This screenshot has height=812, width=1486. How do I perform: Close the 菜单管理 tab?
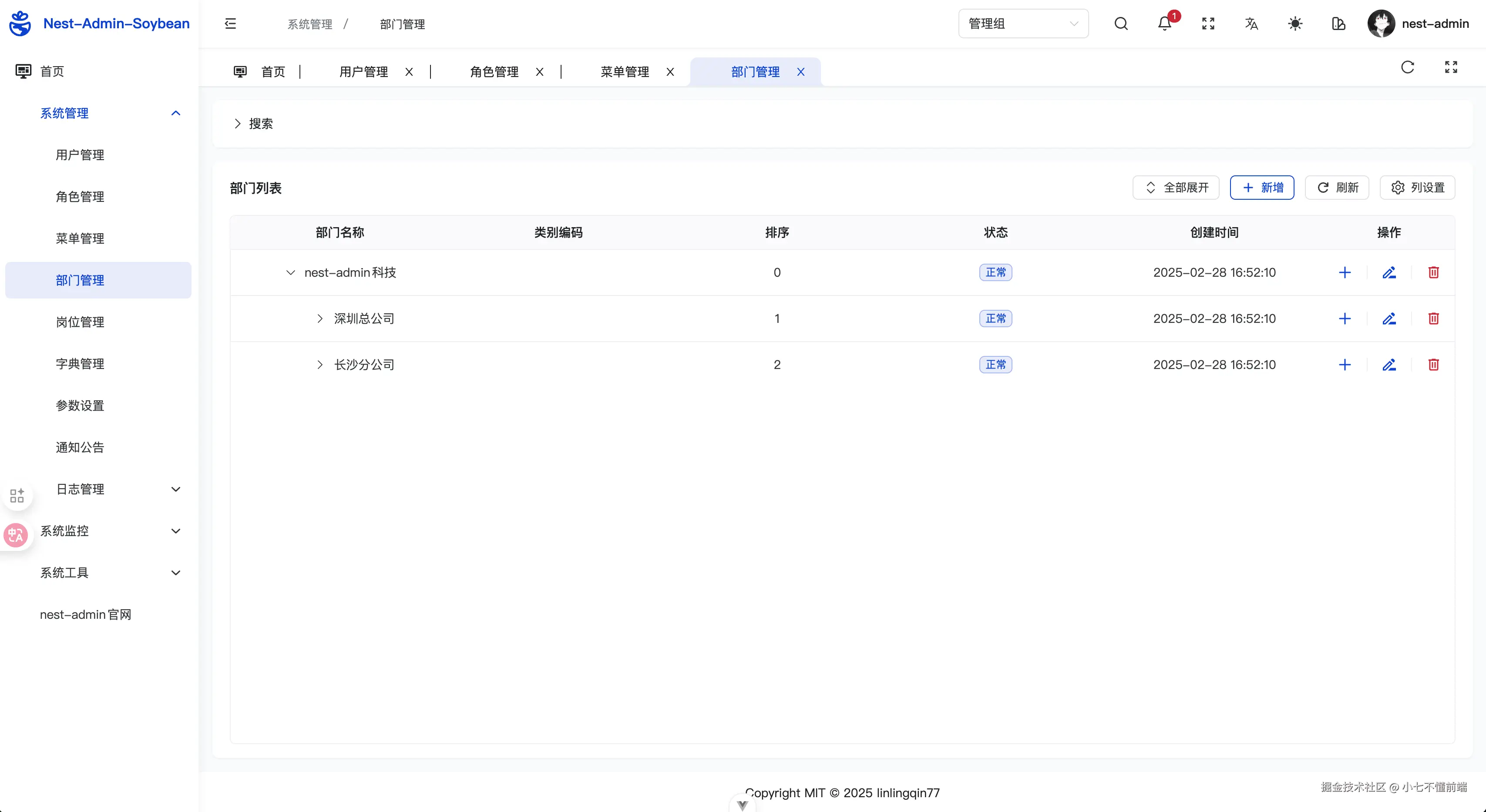(670, 72)
